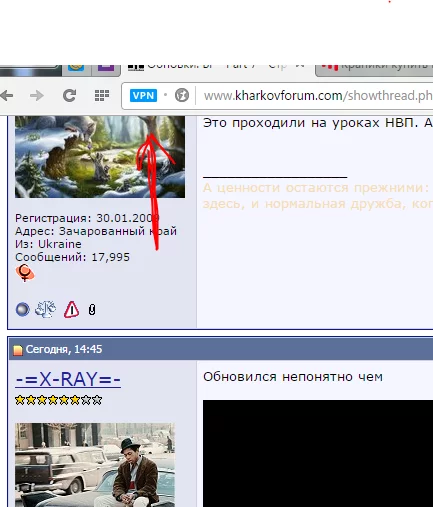Click the post text 'Обновился непонятно чем'
Screen dimensions: 433x507
[x=293, y=377]
